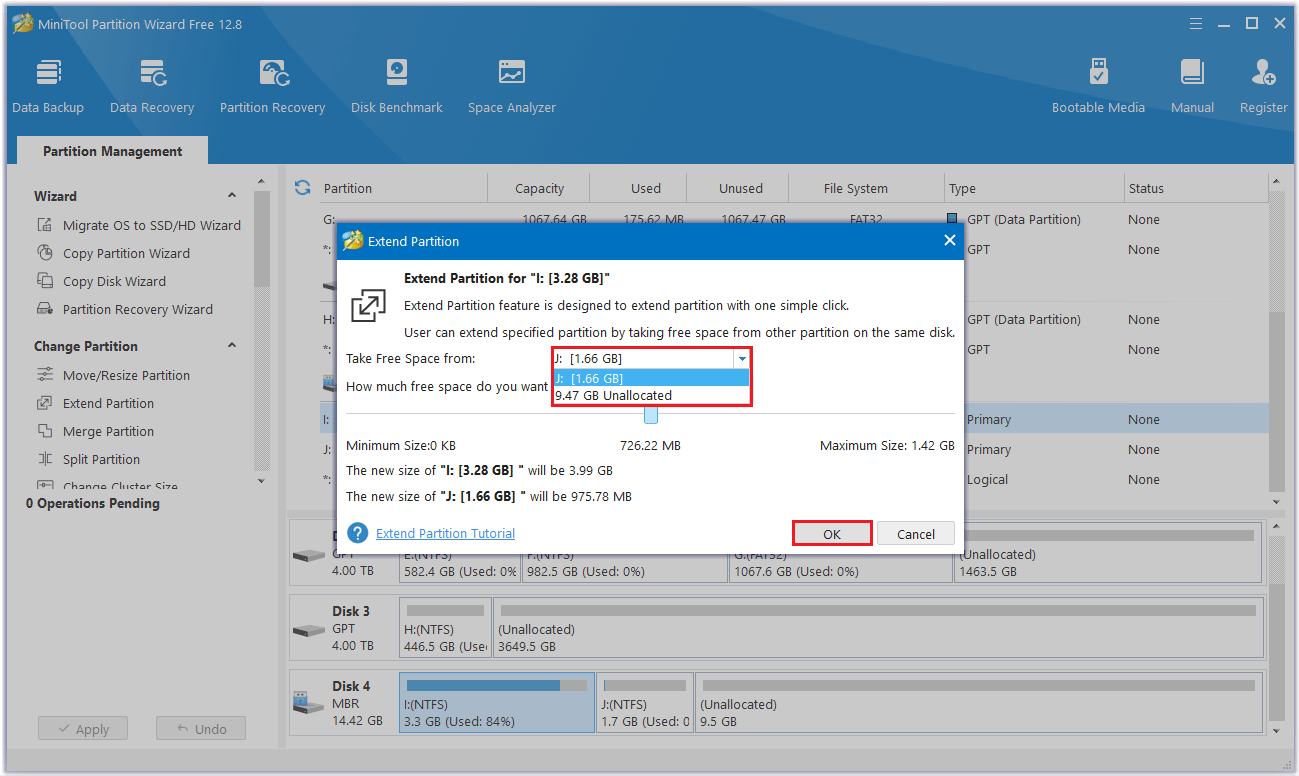Viewport: 1299px width, 776px height.
Task: Select 3649.5 GB Unallocated block on Disk 3
Action: pyautogui.click(x=878, y=628)
